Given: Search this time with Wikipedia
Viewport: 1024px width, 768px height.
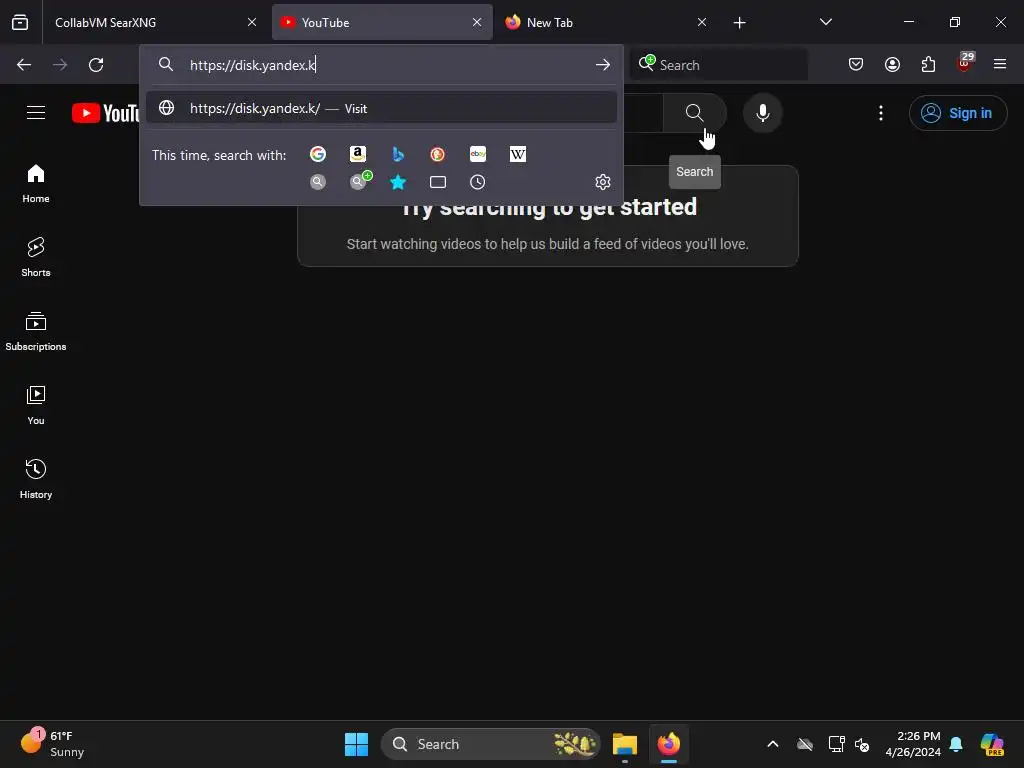Looking at the screenshot, I should click(x=518, y=154).
